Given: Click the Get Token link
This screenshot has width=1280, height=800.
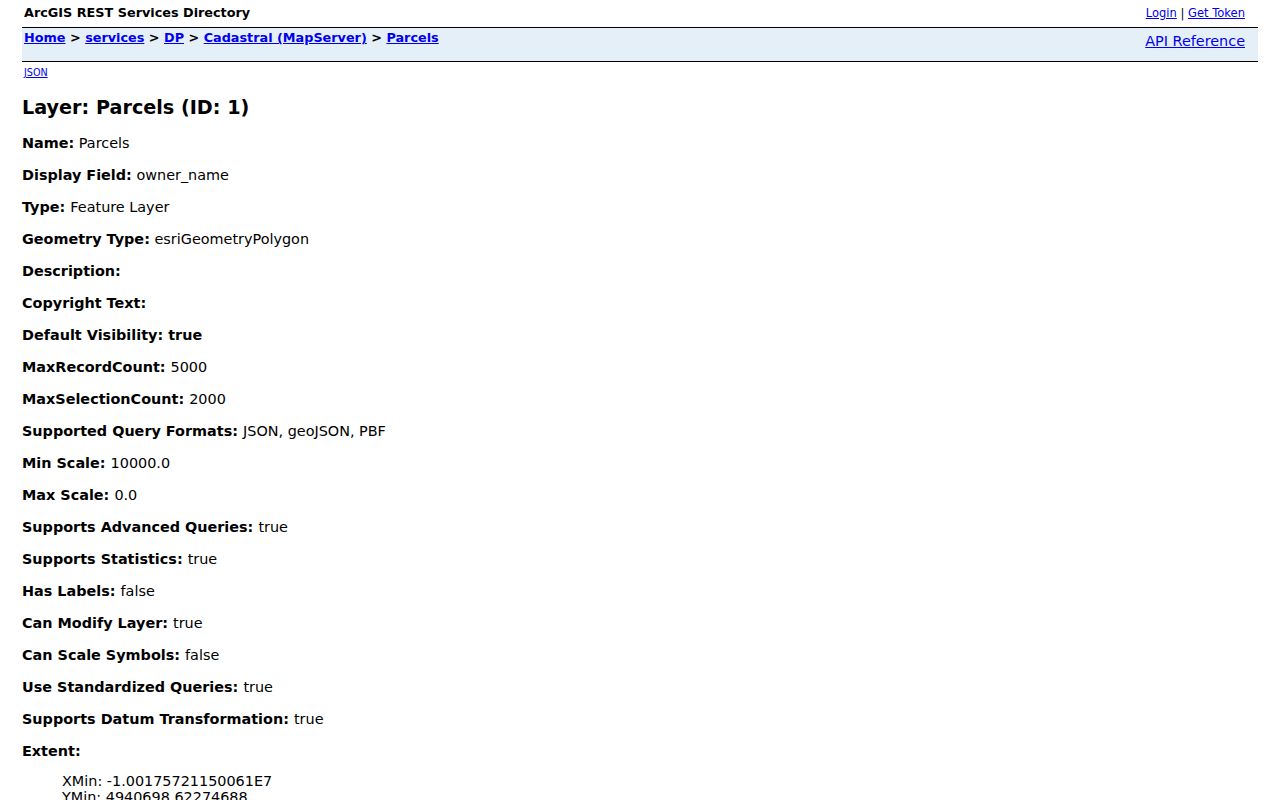Looking at the screenshot, I should 1216,13.
